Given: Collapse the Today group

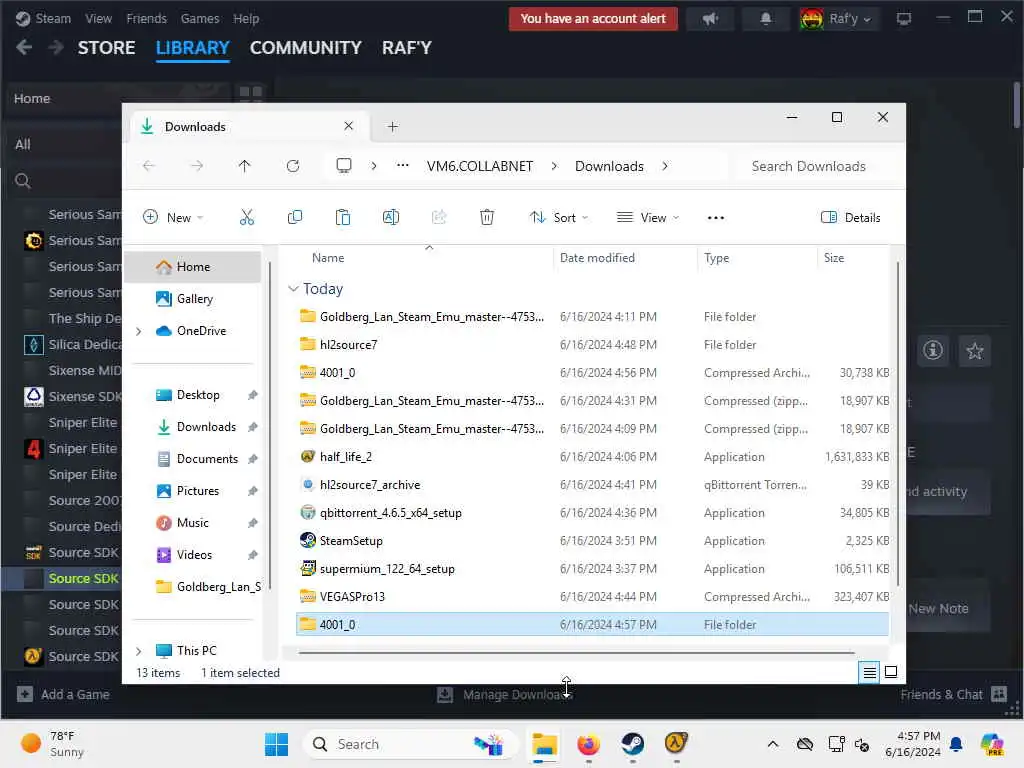Looking at the screenshot, I should (x=293, y=289).
